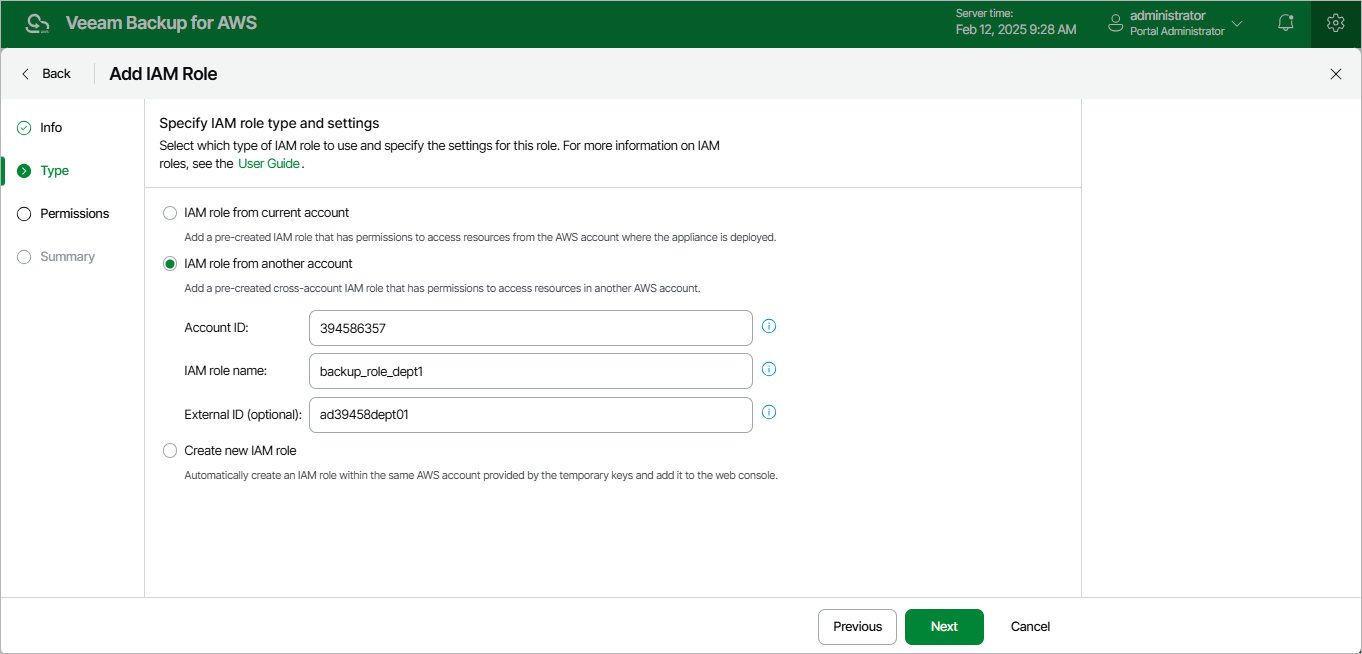The width and height of the screenshot is (1362, 654).
Task: Open the User Guide link
Action: pyautogui.click(x=269, y=164)
